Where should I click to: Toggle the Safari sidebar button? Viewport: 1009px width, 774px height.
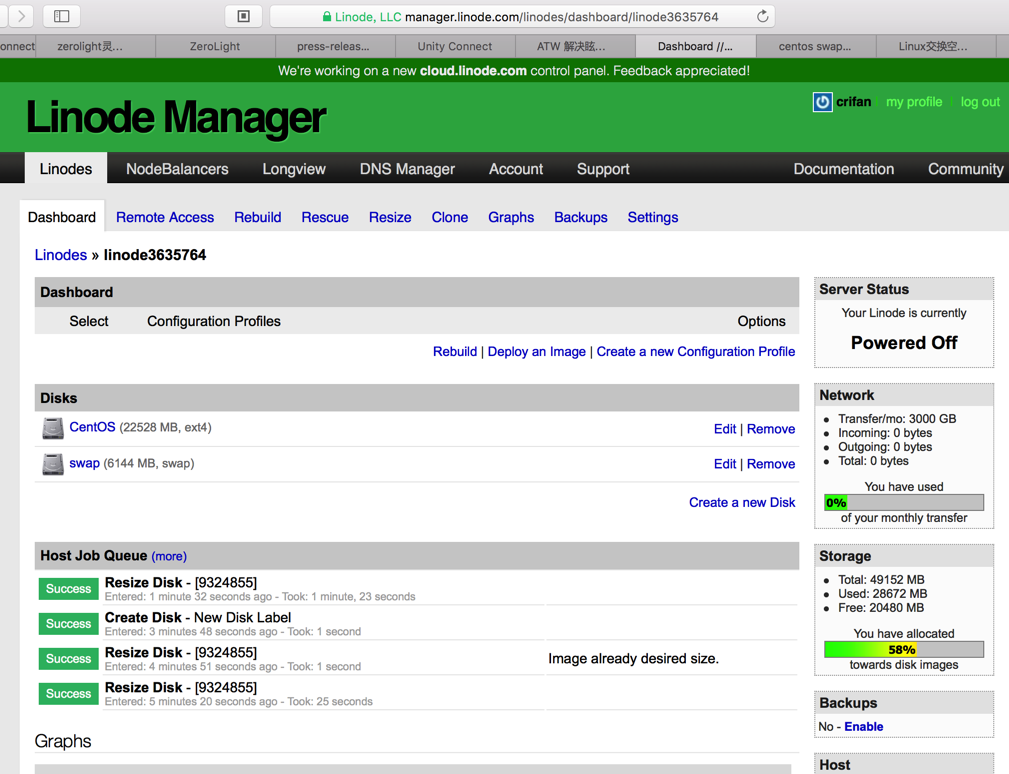click(x=62, y=16)
